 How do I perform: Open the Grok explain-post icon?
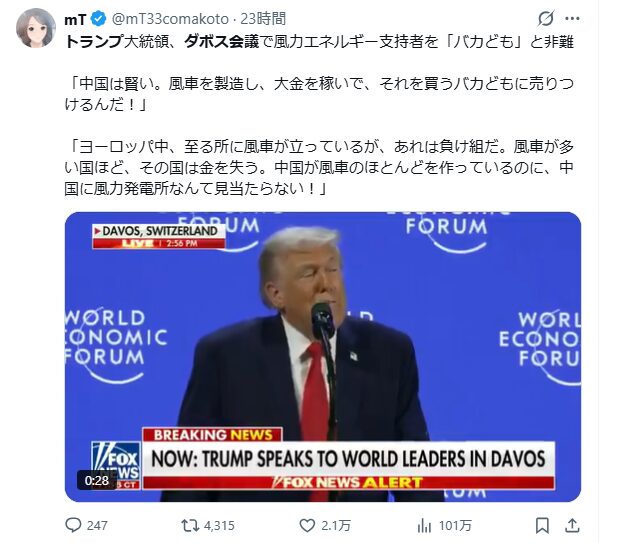(546, 19)
